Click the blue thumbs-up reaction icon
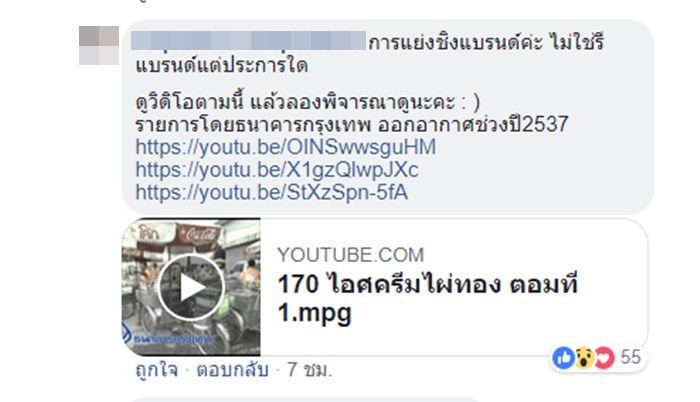Screen dimensions: 700x402 point(563,357)
